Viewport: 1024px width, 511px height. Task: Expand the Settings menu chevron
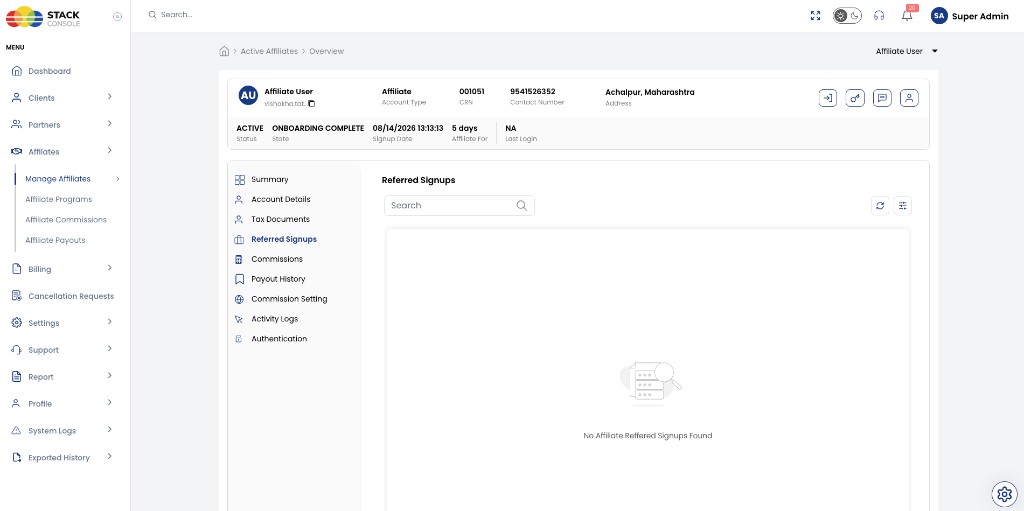pos(110,321)
